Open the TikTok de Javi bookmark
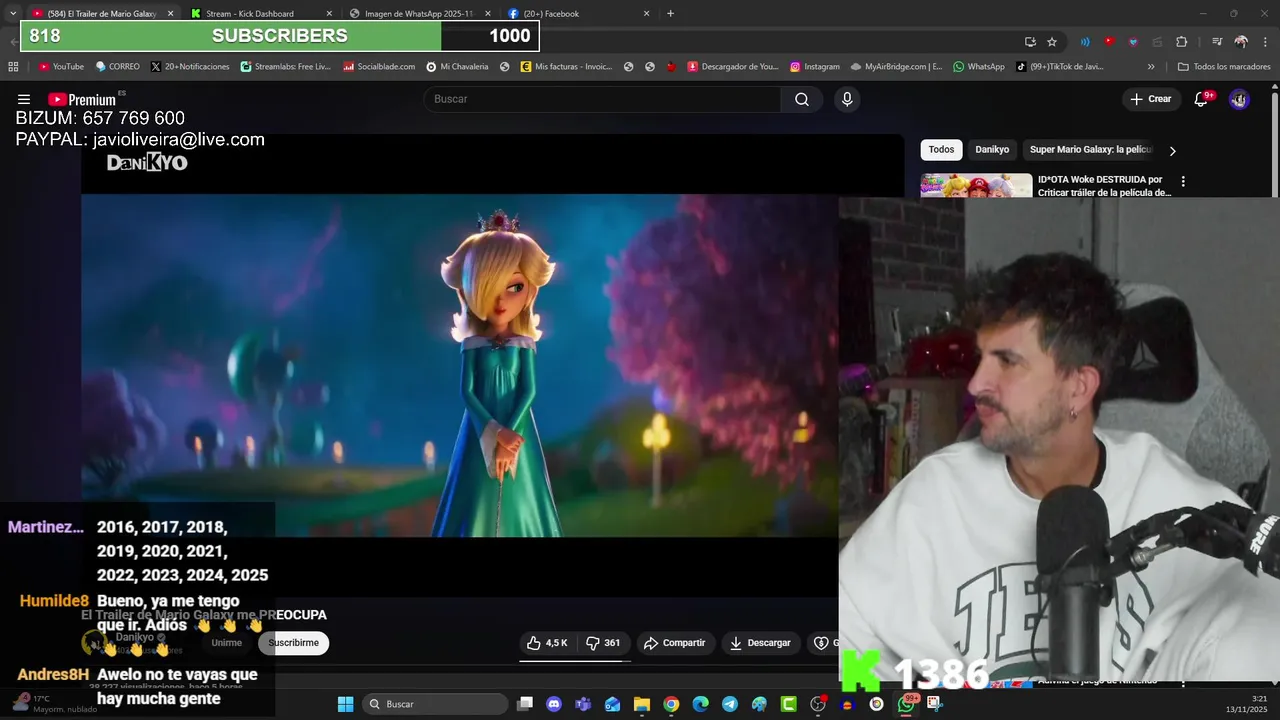Screen dimensions: 1280x720 (1060, 67)
